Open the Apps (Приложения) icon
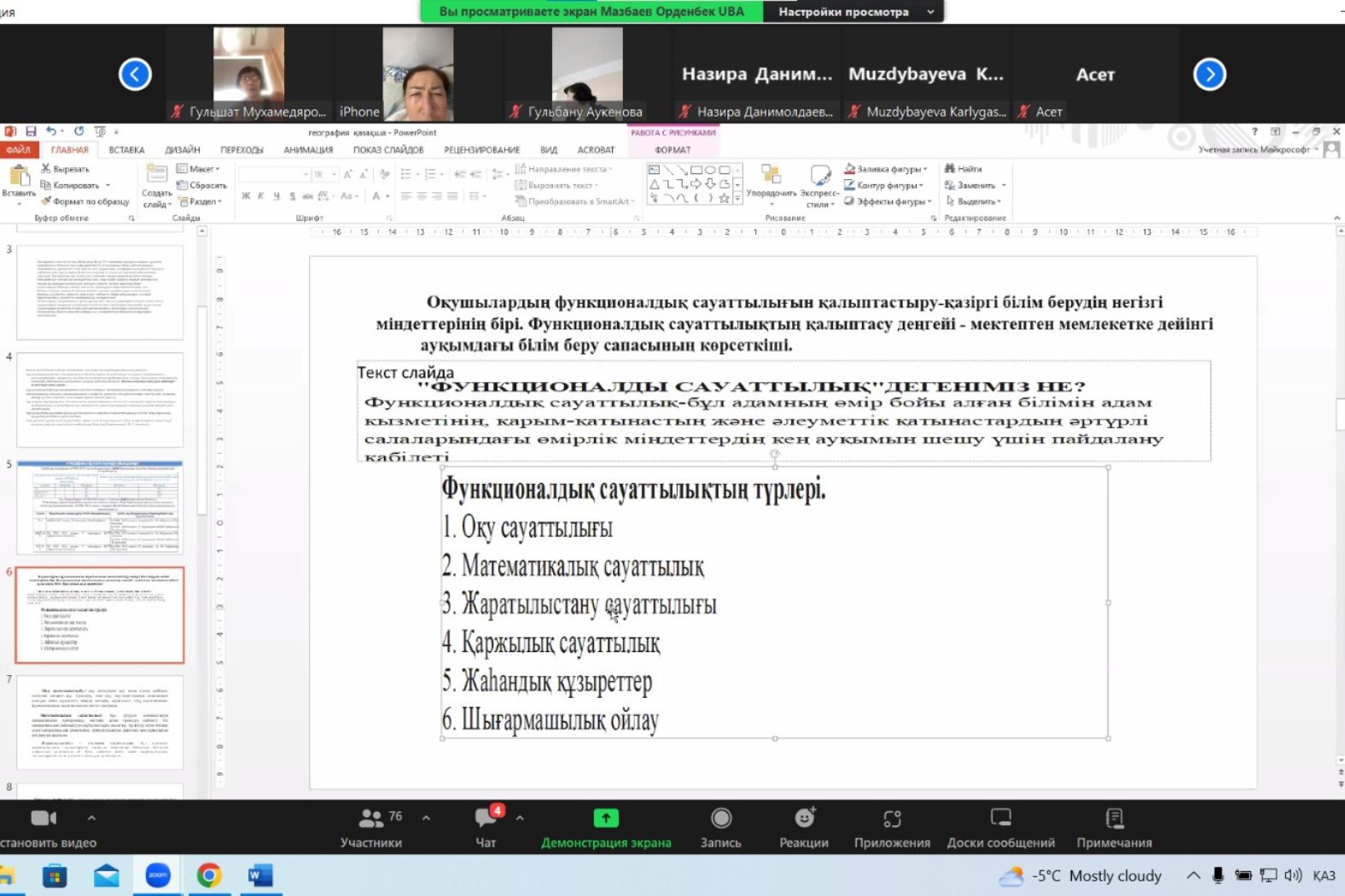1345x896 pixels. (892, 819)
